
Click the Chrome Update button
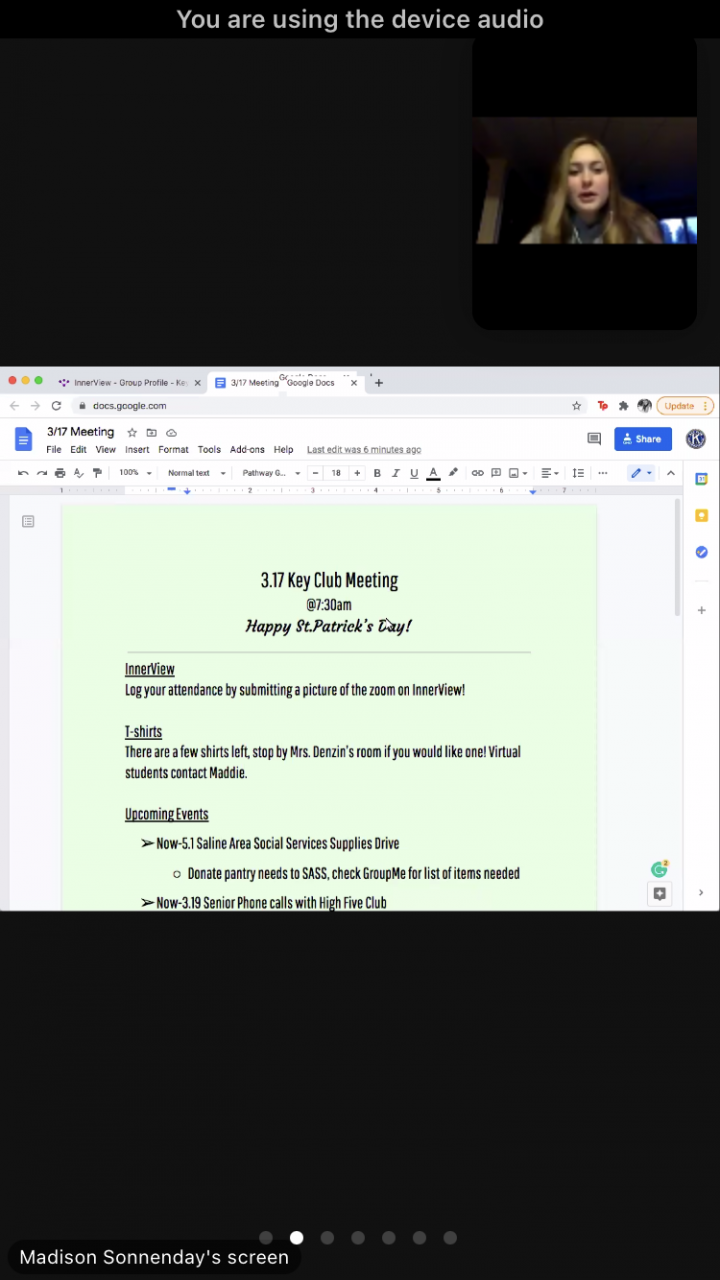[685, 406]
